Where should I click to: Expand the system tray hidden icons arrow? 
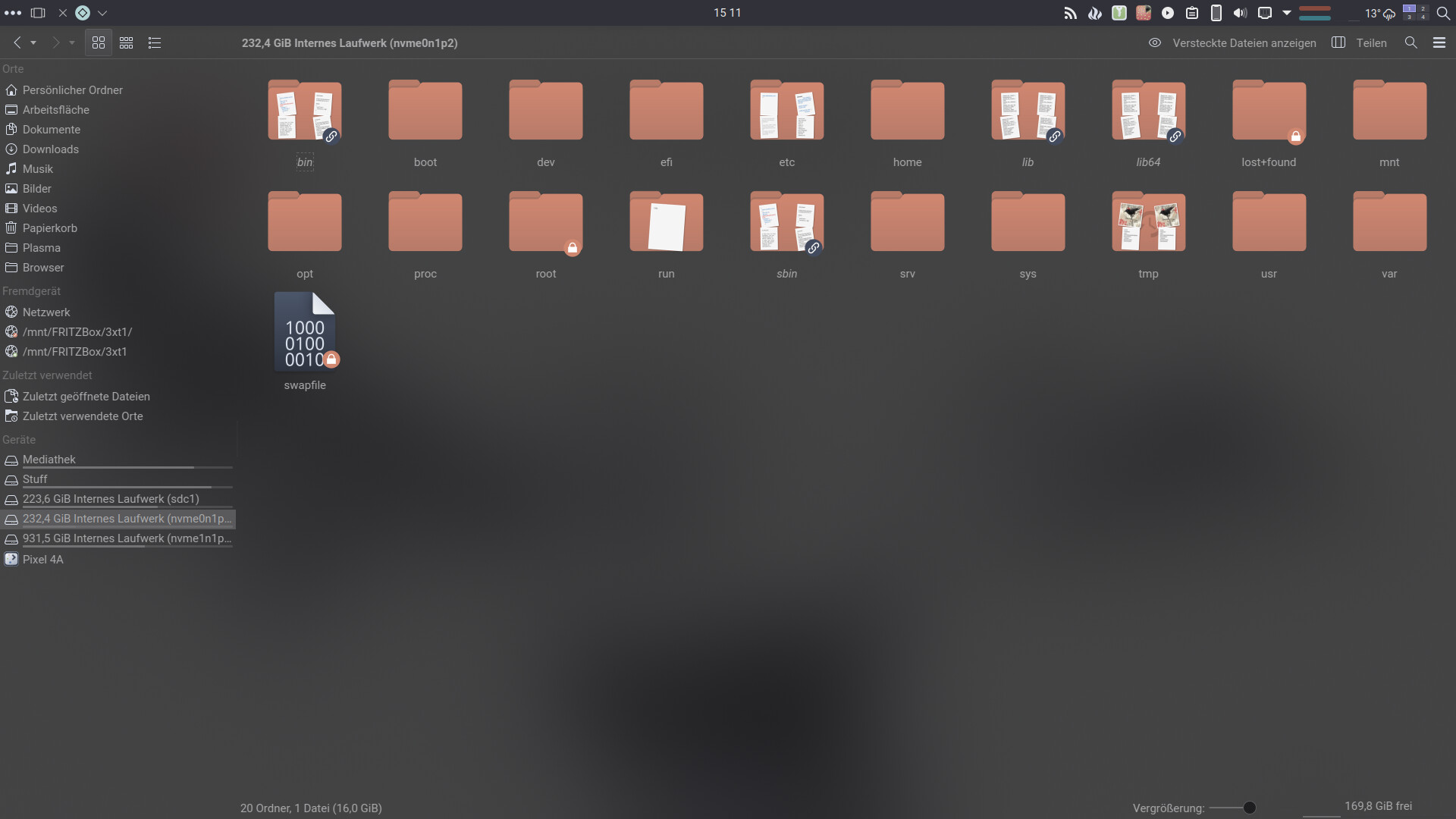(x=1287, y=13)
